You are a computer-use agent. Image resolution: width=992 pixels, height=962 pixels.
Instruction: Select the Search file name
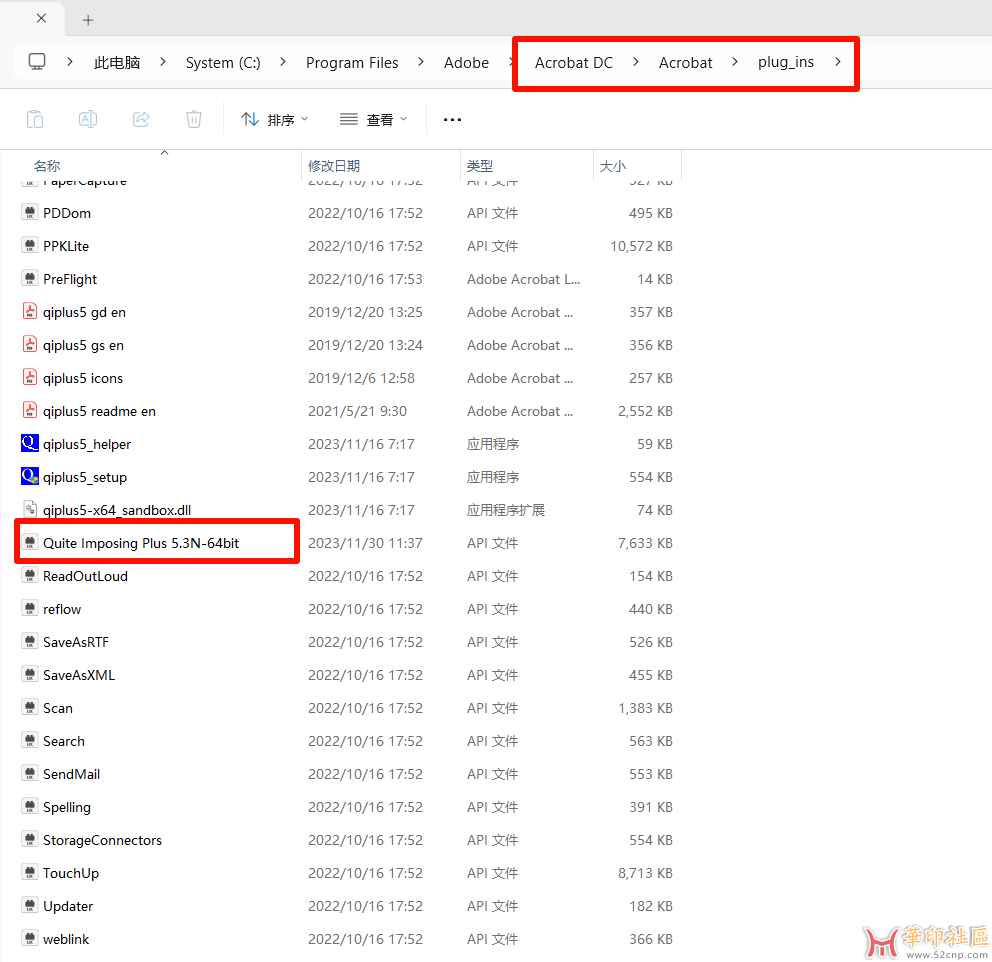(x=63, y=741)
